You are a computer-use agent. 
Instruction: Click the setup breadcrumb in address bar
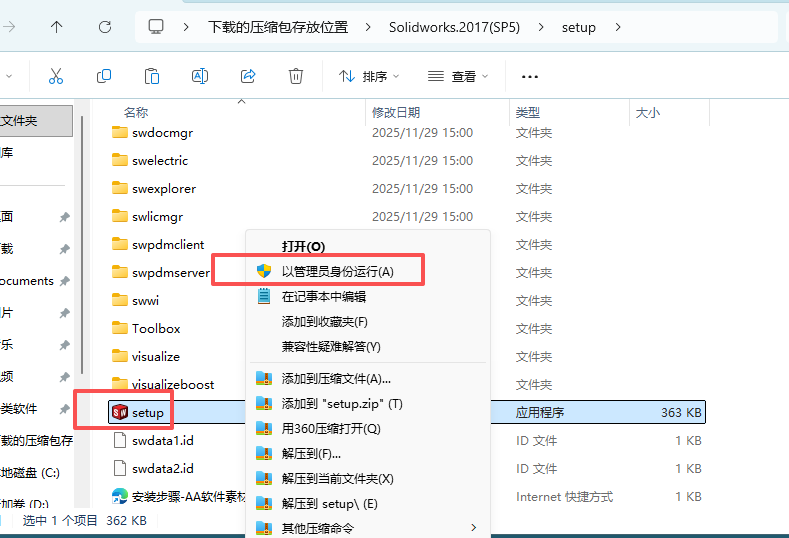[579, 27]
